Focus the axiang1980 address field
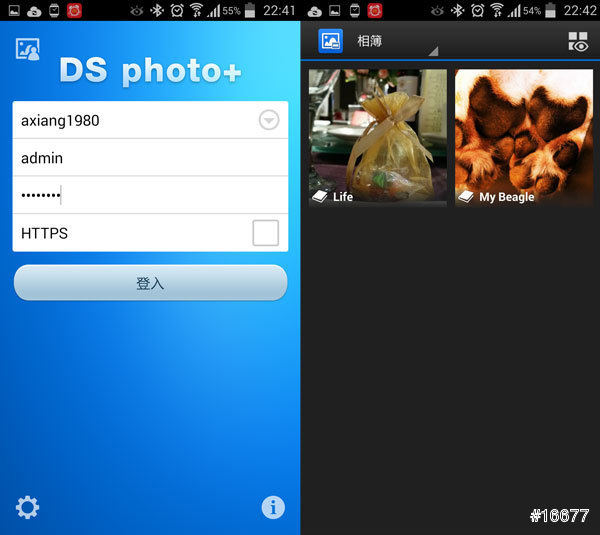600x535 pixels. [130, 120]
